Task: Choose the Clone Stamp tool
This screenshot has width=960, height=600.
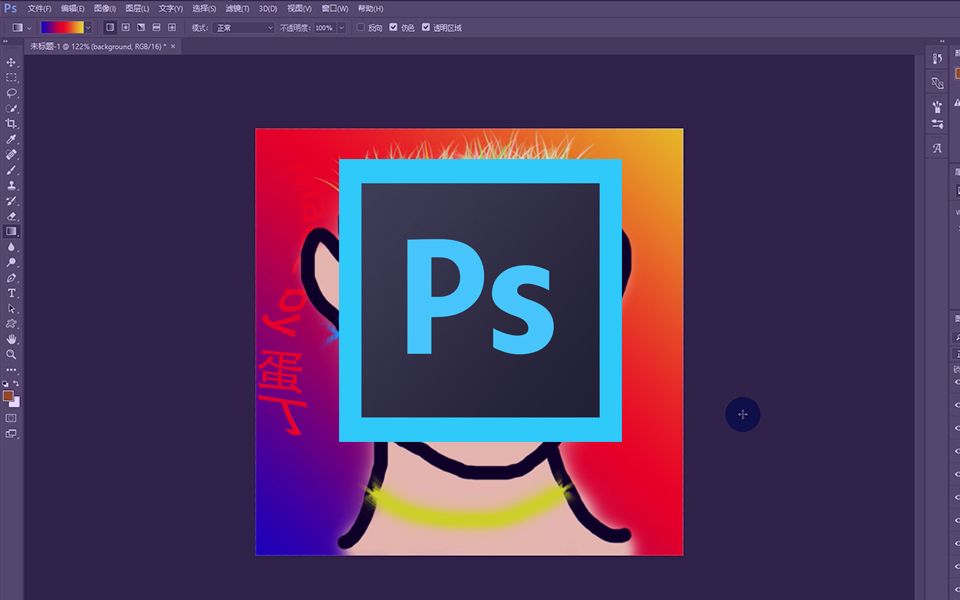Action: pos(11,186)
